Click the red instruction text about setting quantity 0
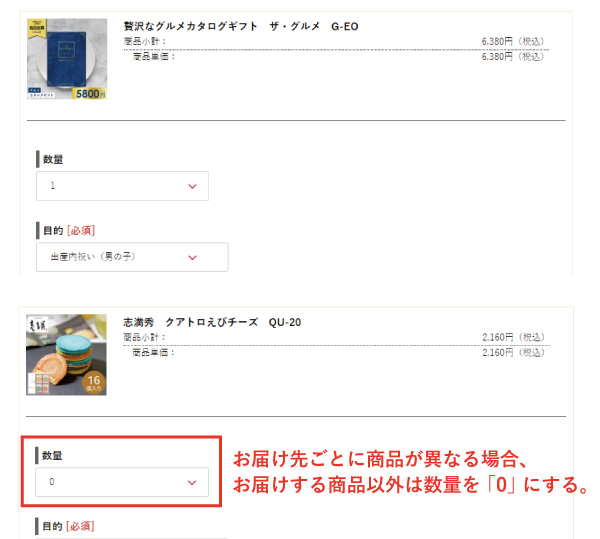Screen dimensions: 600x539 point(410,472)
